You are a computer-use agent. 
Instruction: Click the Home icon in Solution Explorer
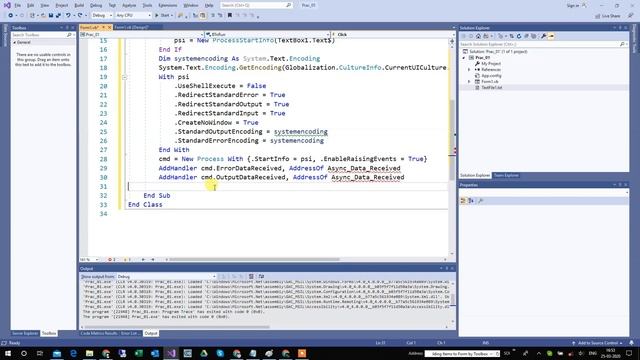click(478, 36)
